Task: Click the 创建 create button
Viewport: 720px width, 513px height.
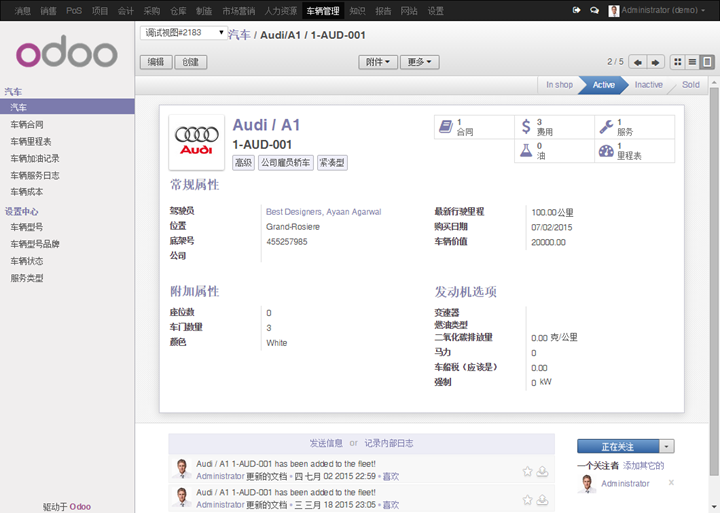Action: pos(191,62)
